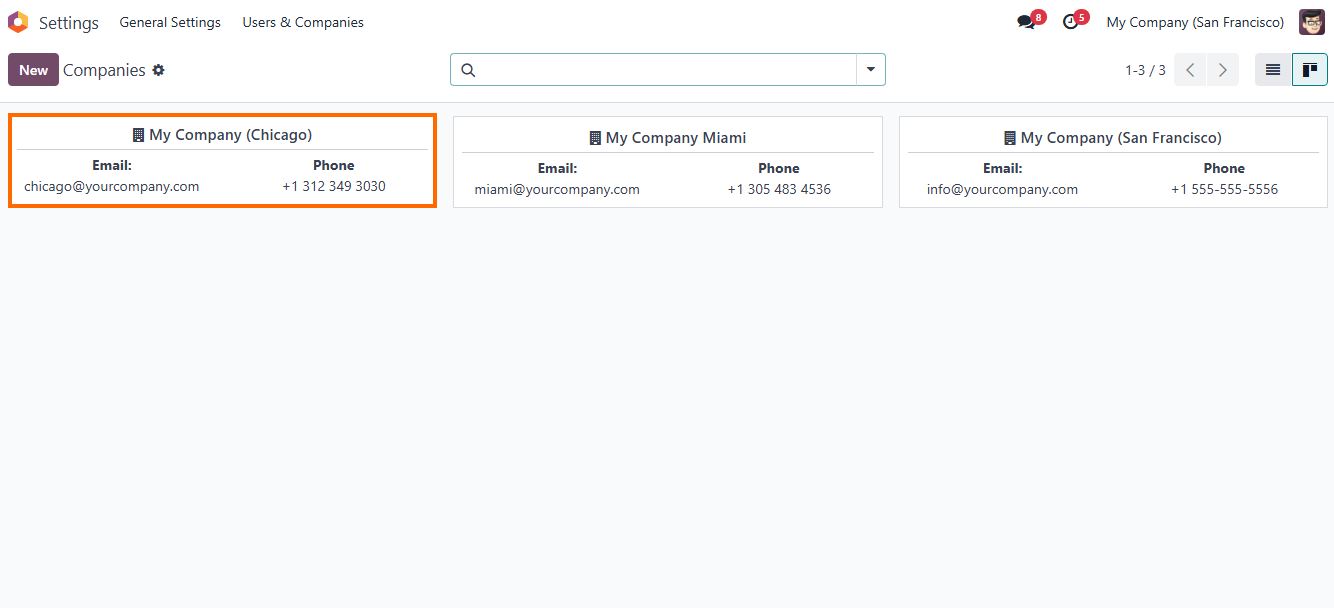
Task: Toggle the search options dropdown arrow
Action: tap(871, 70)
